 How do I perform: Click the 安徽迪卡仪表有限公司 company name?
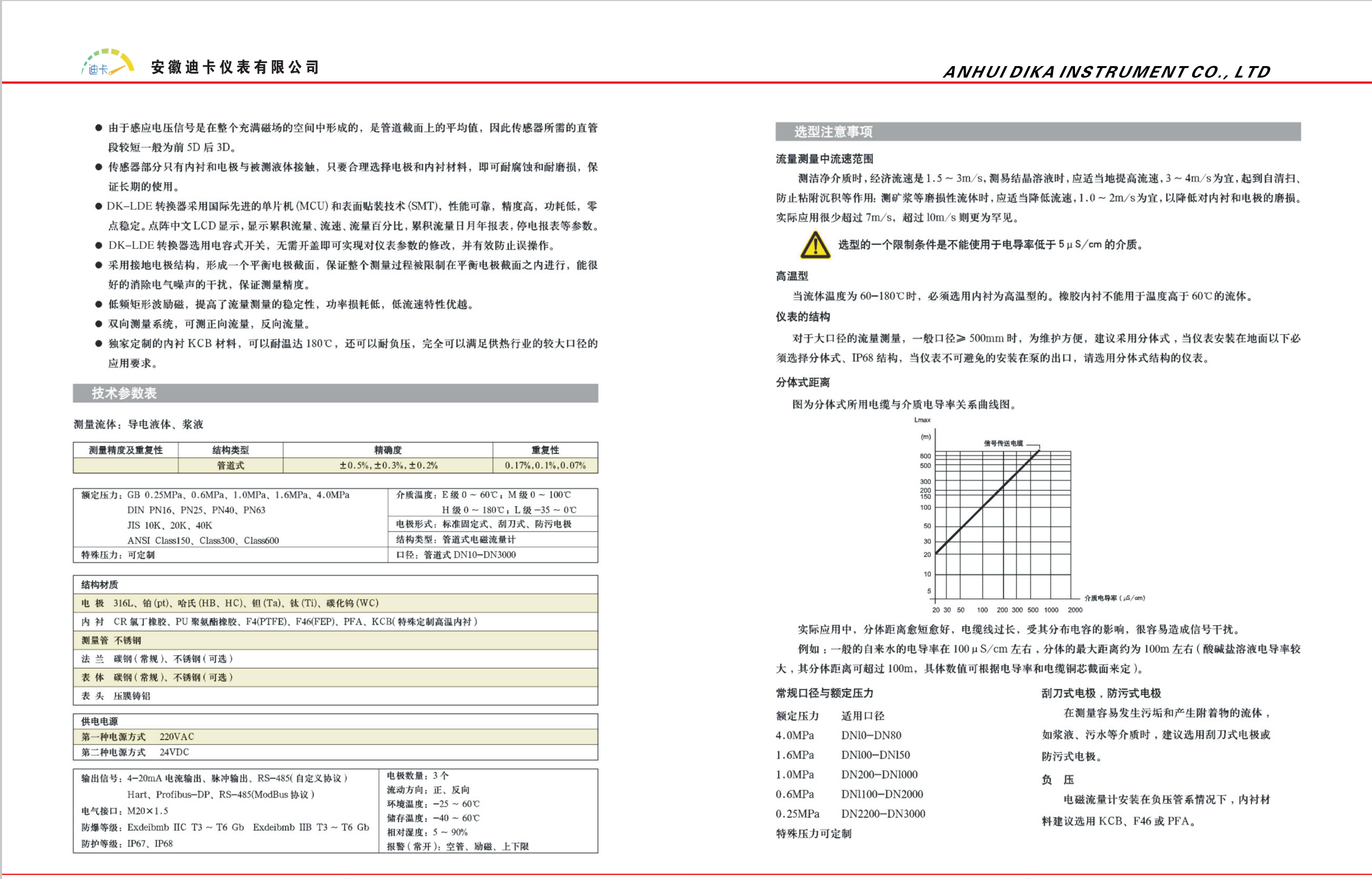click(x=234, y=67)
